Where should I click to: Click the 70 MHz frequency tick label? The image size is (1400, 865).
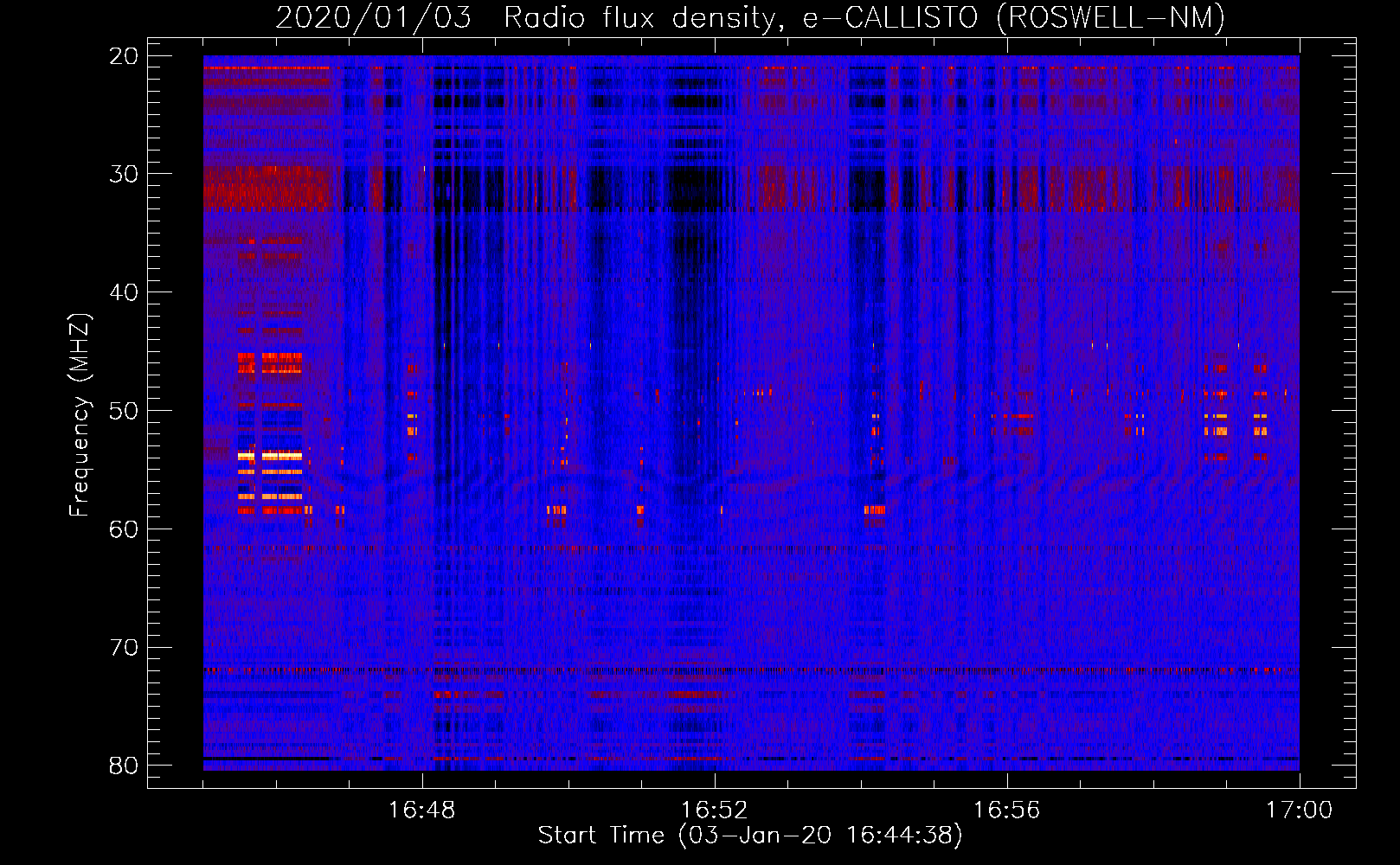(x=124, y=648)
